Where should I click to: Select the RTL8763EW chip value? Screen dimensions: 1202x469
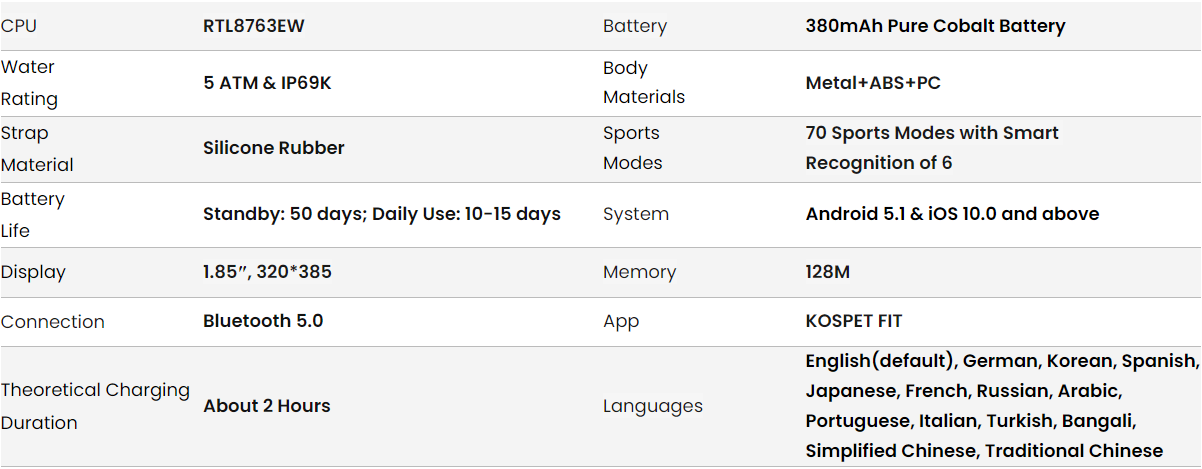(253, 26)
